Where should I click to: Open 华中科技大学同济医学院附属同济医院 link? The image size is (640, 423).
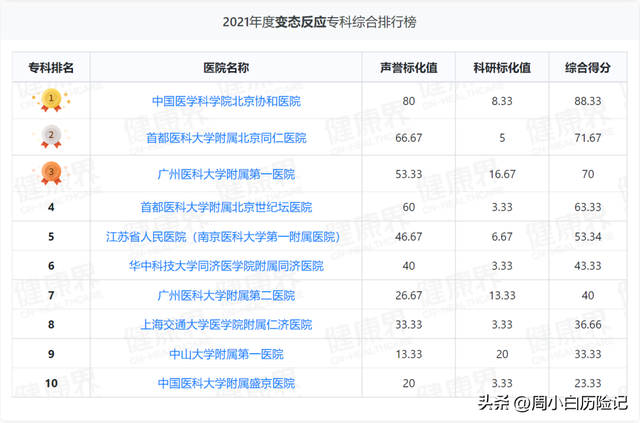tap(226, 266)
